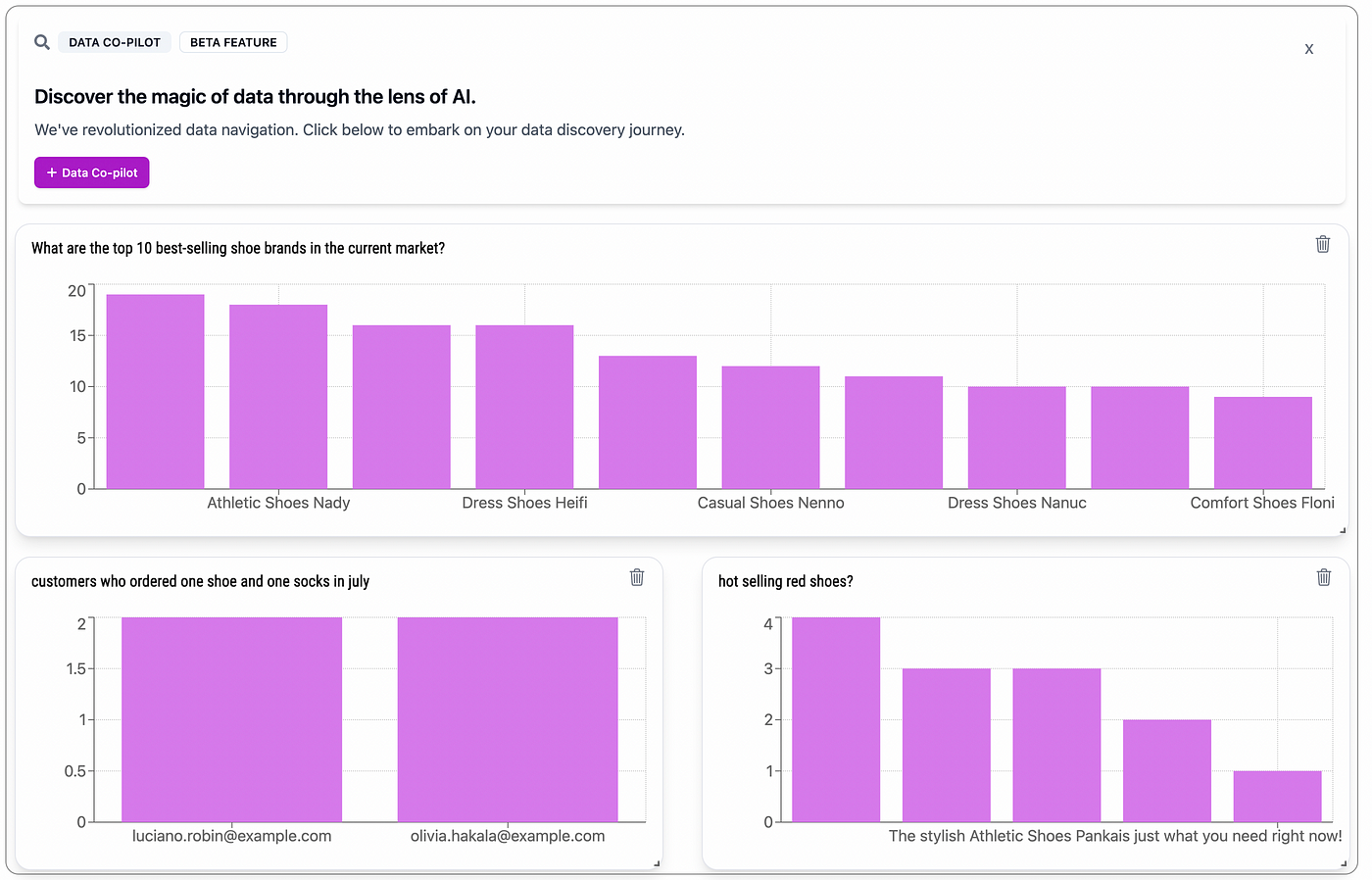Click the 'luciano.robin@example.com' axis label
The width and height of the screenshot is (1372, 880).
[x=231, y=836]
